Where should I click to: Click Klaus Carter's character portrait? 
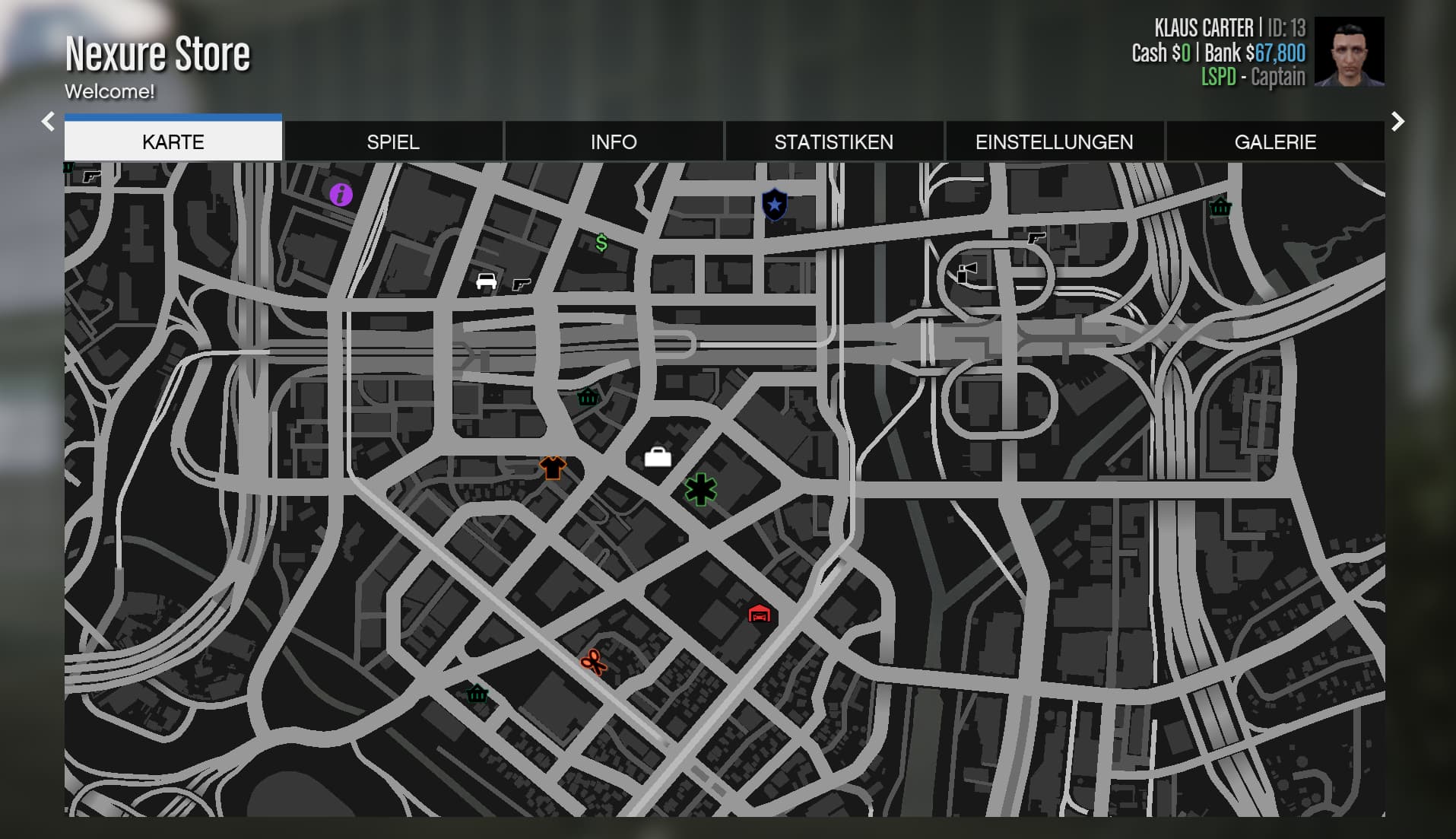1350,52
